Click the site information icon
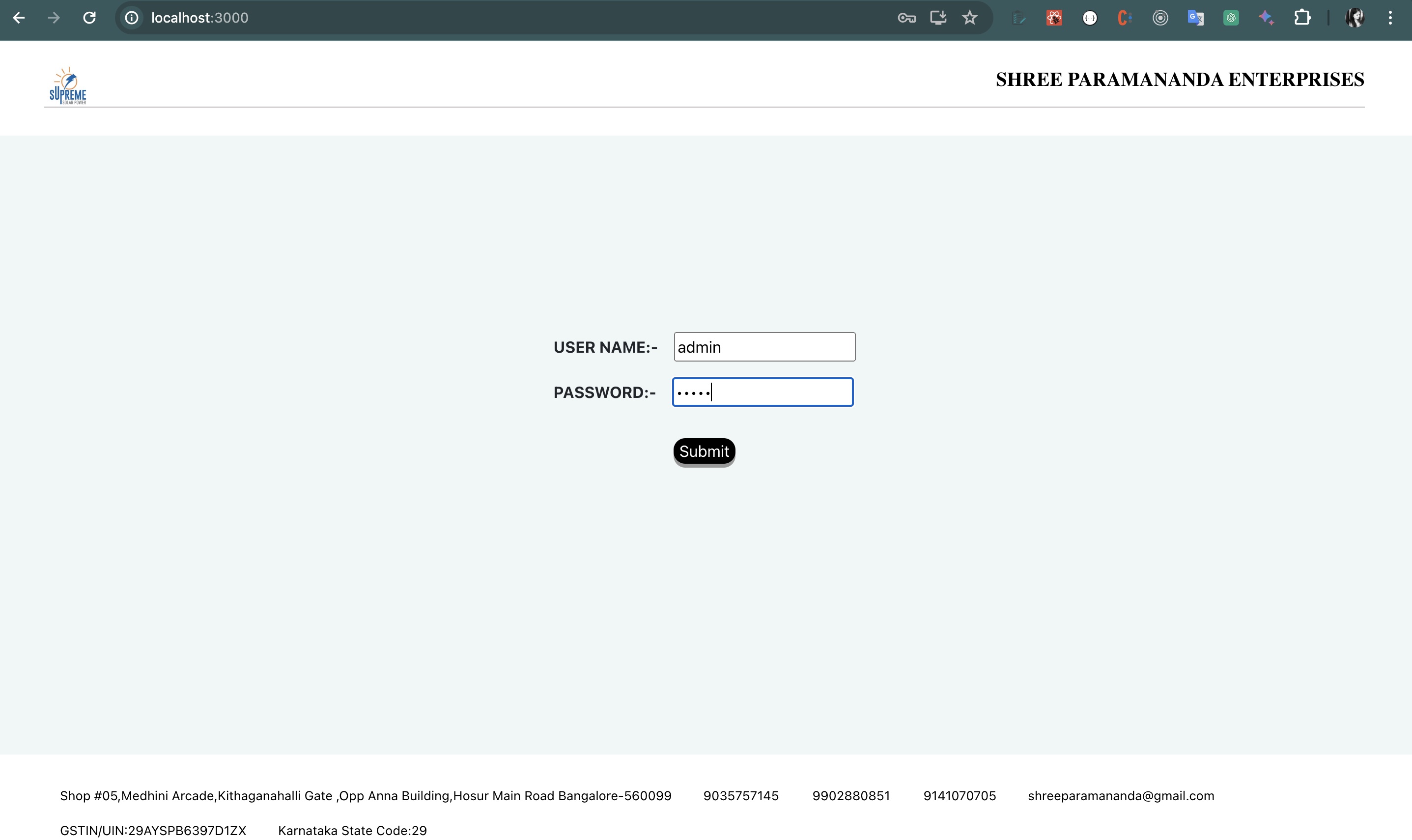The image size is (1412, 840). (x=131, y=18)
